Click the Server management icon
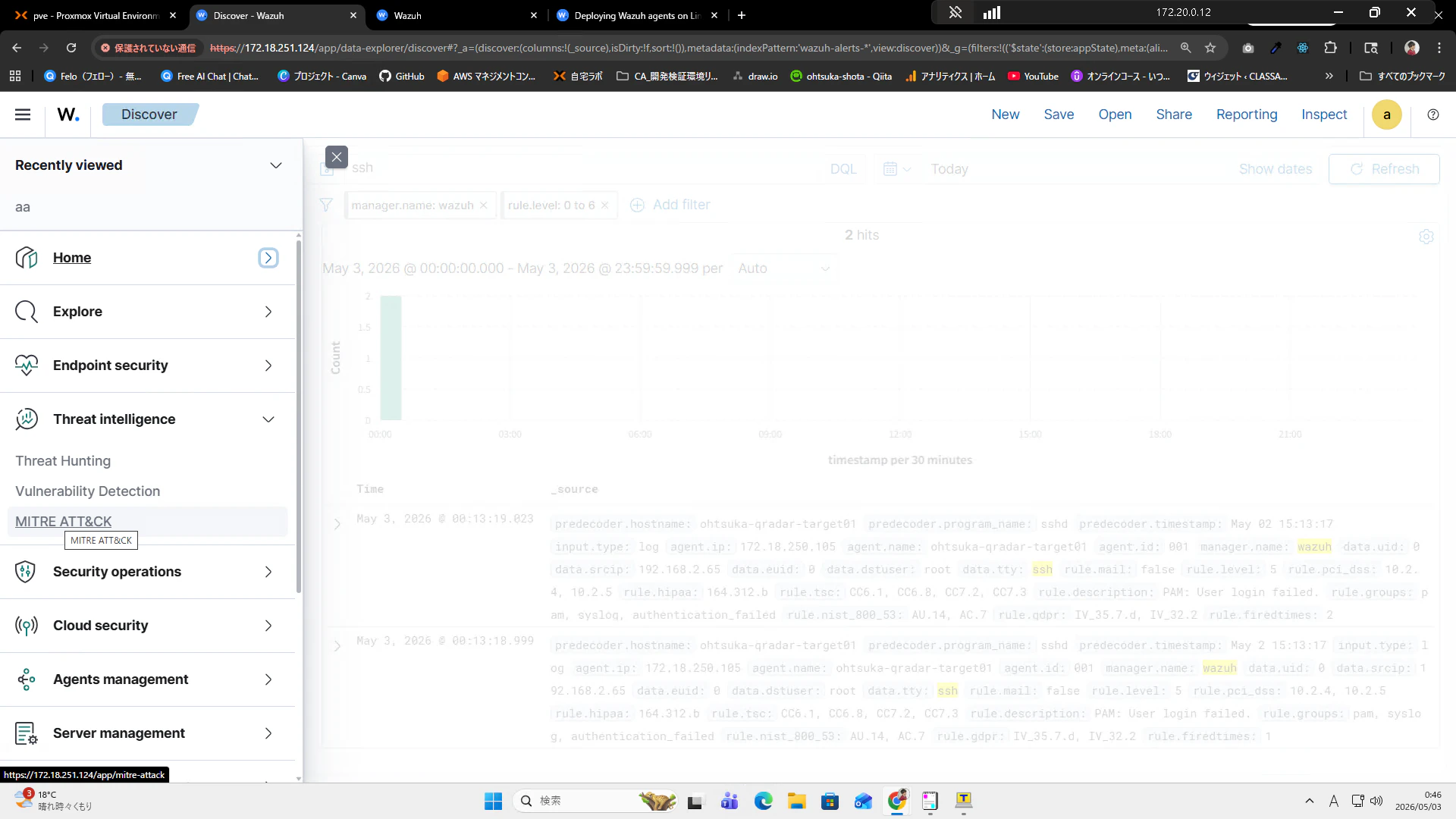Screen dimensions: 1456x819 tap(27, 733)
